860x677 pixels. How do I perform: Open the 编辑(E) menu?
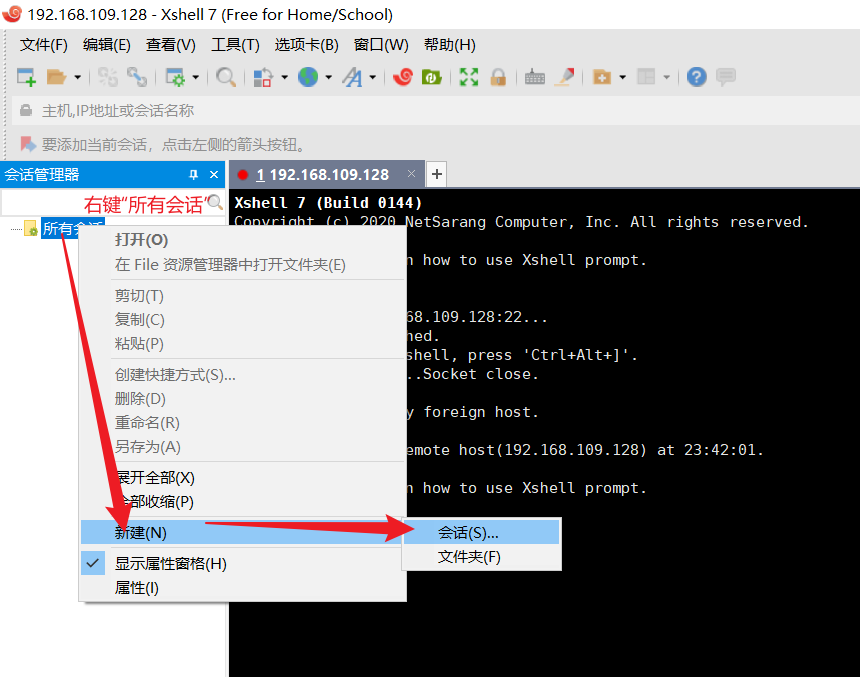106,44
